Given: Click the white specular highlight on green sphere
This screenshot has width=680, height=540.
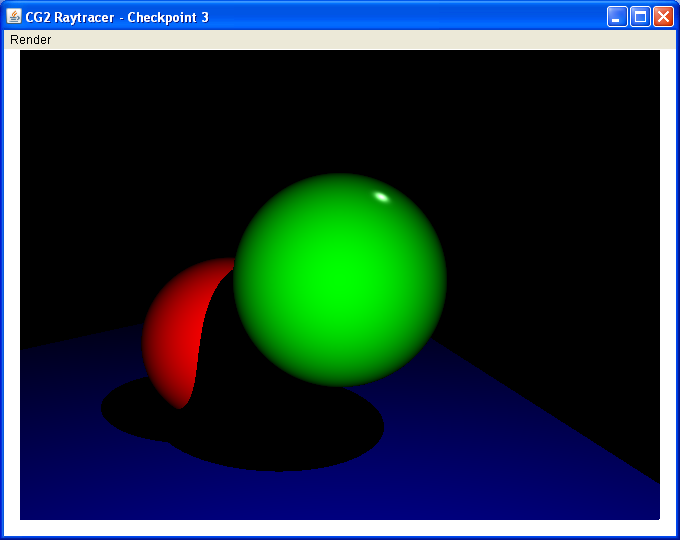Looking at the screenshot, I should 381,196.
